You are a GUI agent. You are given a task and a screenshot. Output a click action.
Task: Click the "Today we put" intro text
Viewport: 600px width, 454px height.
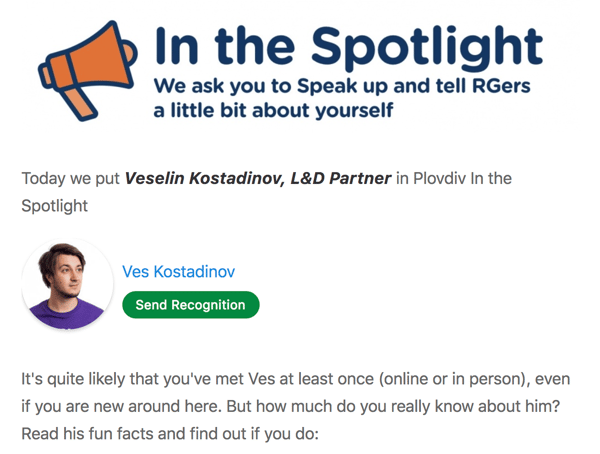(x=71, y=179)
